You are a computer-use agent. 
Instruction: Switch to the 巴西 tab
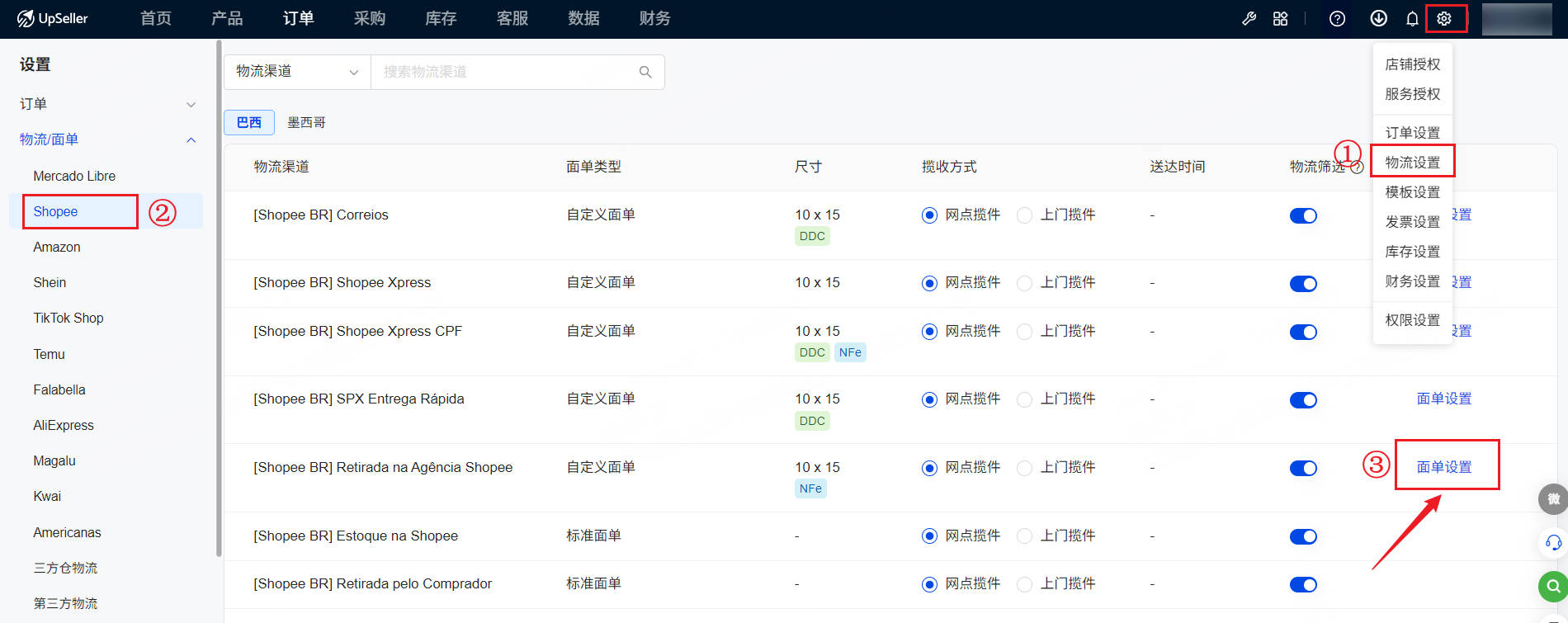[x=249, y=122]
